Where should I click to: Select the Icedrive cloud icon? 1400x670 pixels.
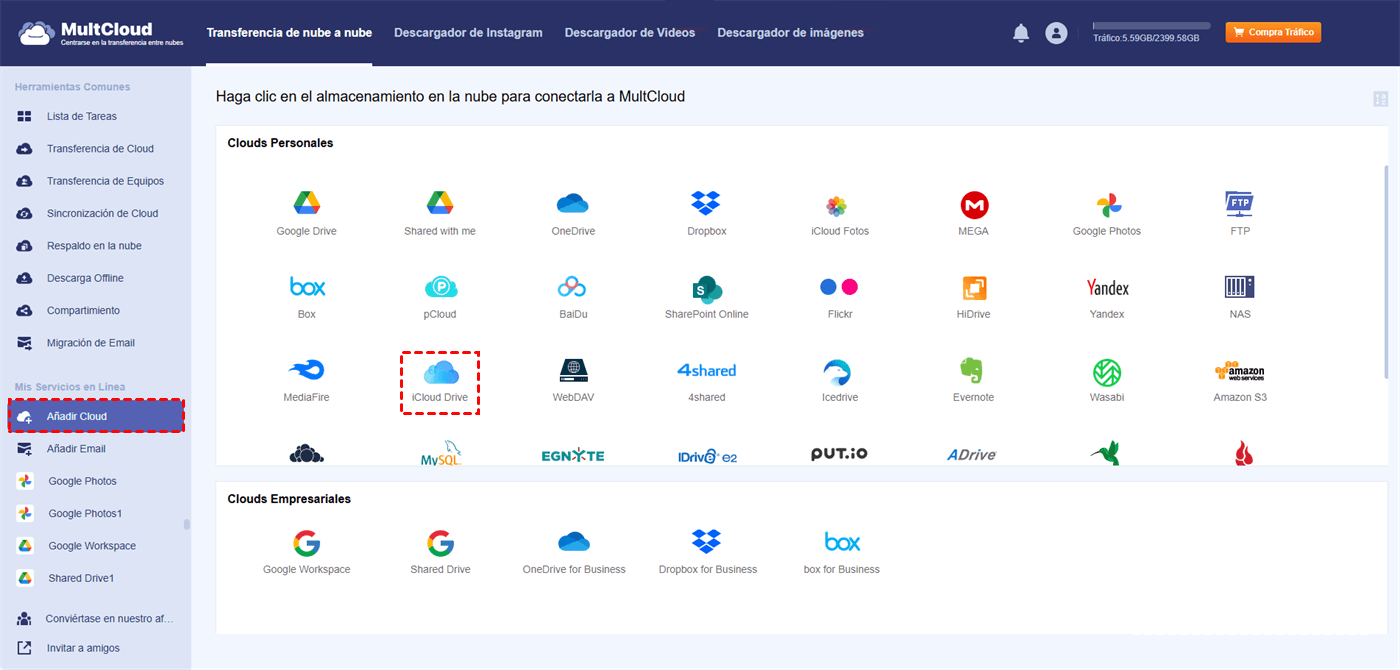point(837,372)
